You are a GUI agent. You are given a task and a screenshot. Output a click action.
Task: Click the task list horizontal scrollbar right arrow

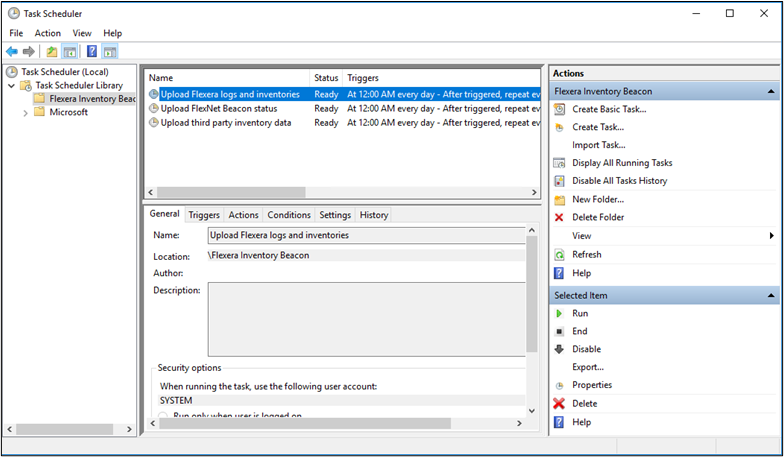534,192
